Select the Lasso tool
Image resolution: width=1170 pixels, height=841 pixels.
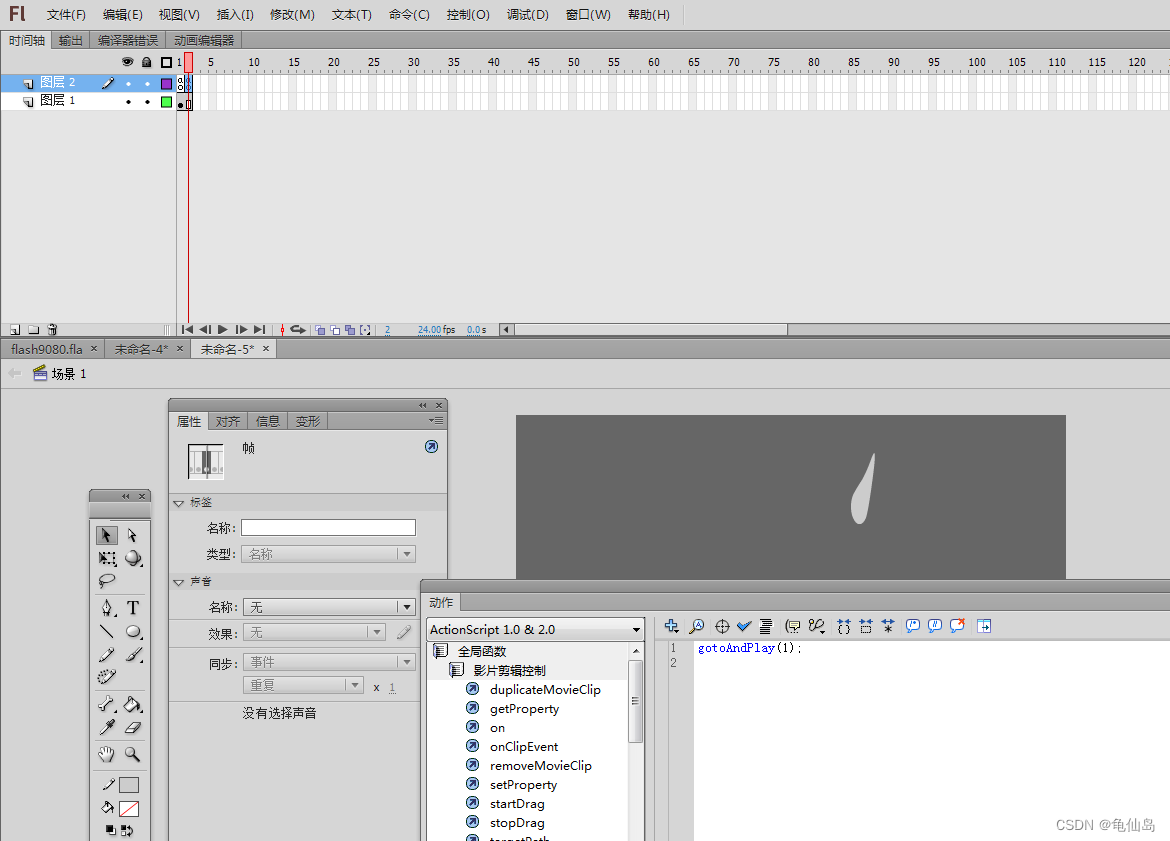point(107,581)
